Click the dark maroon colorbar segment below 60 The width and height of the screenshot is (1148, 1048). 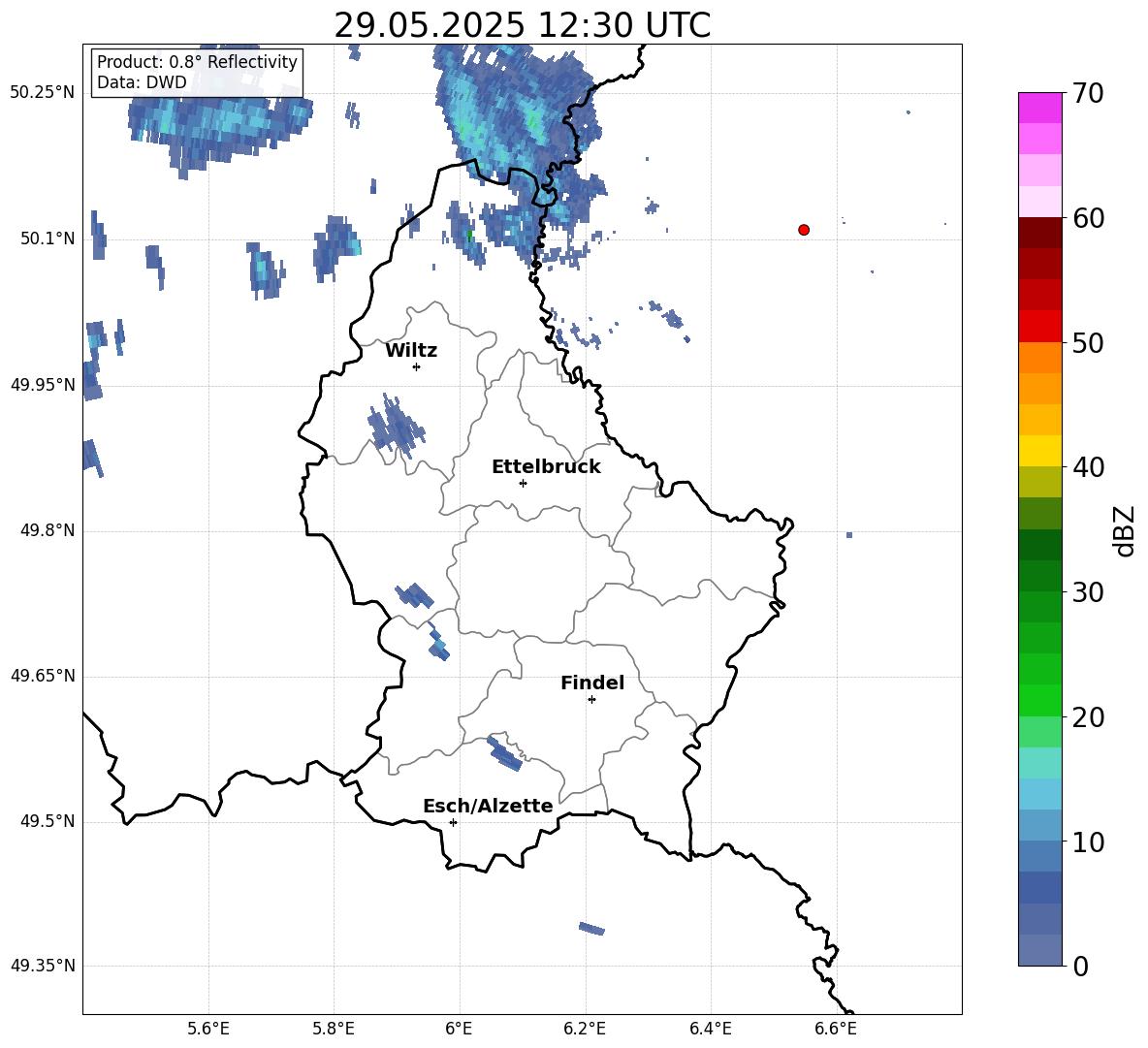1040,233
